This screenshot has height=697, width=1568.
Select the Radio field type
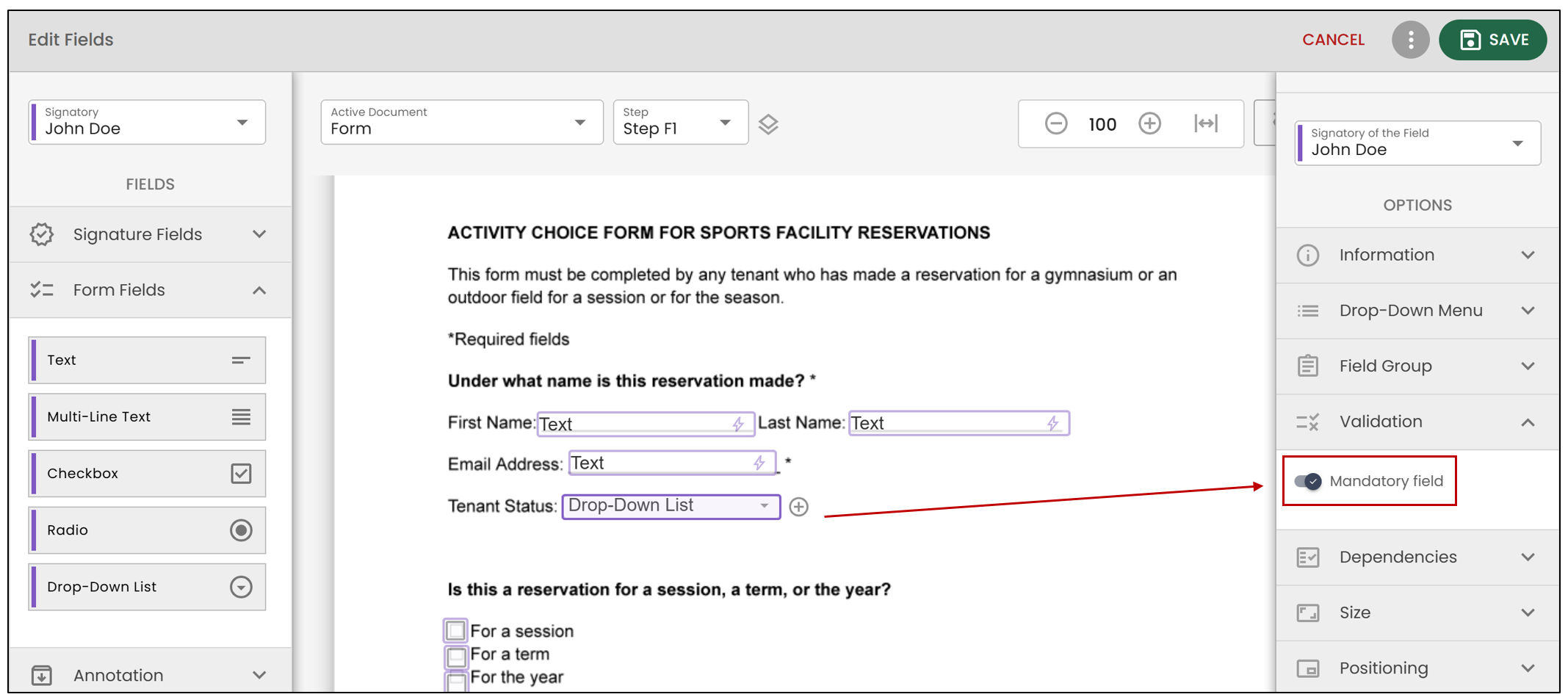pos(148,530)
